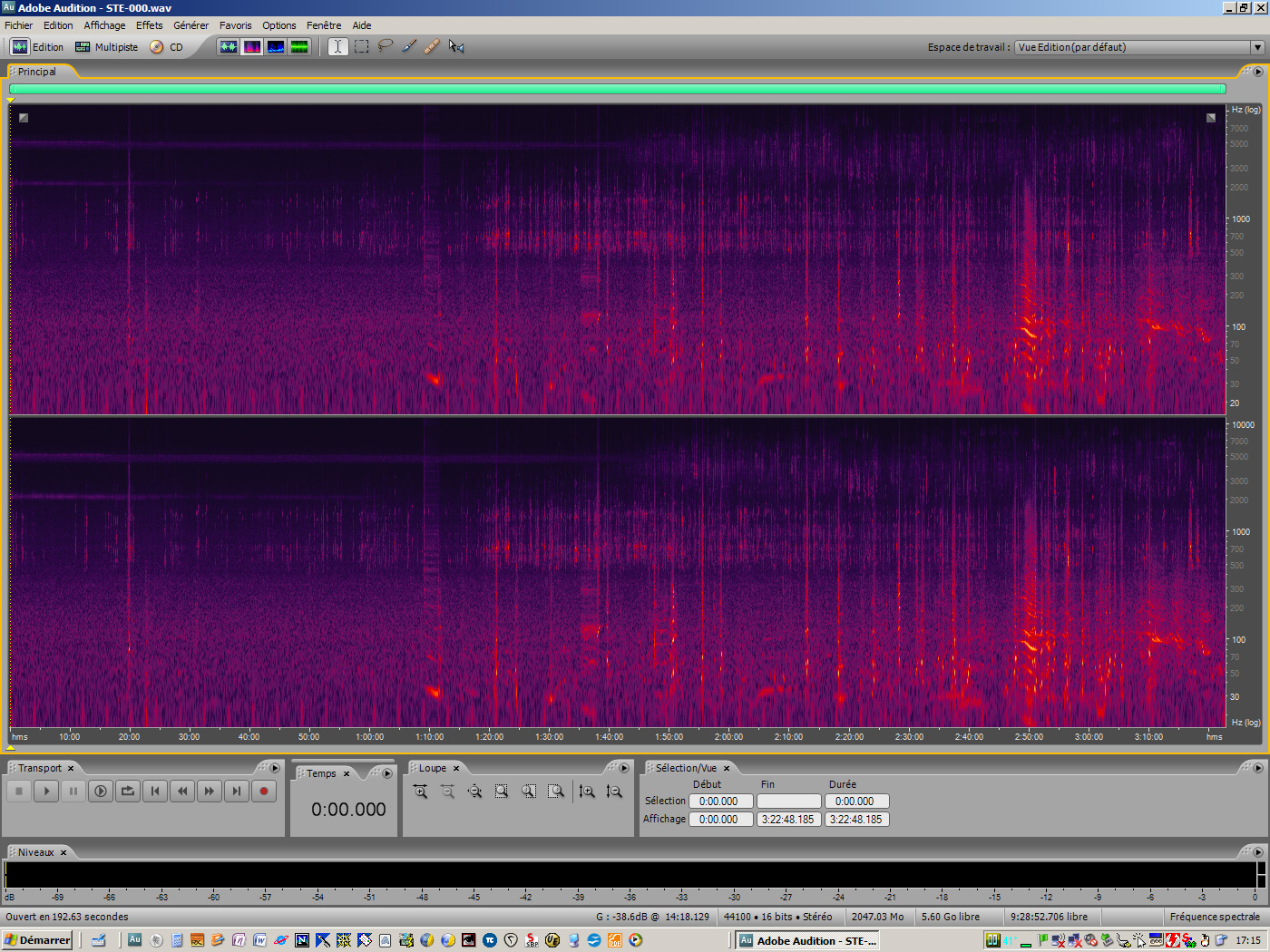The width and height of the screenshot is (1270, 952).
Task: Open the Transport panel flyout menu
Action: [x=275, y=768]
